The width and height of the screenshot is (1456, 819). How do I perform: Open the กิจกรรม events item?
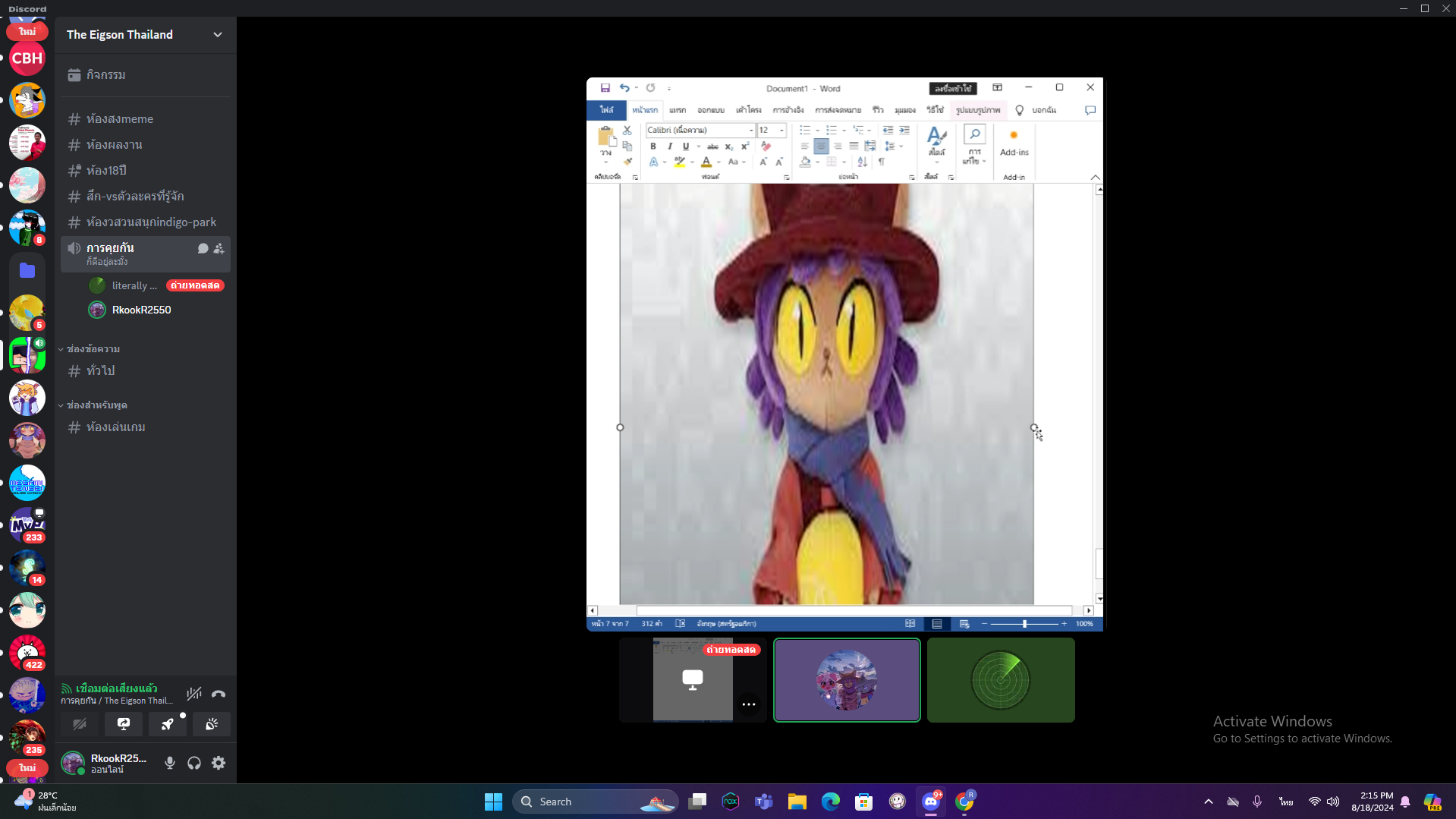click(x=146, y=75)
